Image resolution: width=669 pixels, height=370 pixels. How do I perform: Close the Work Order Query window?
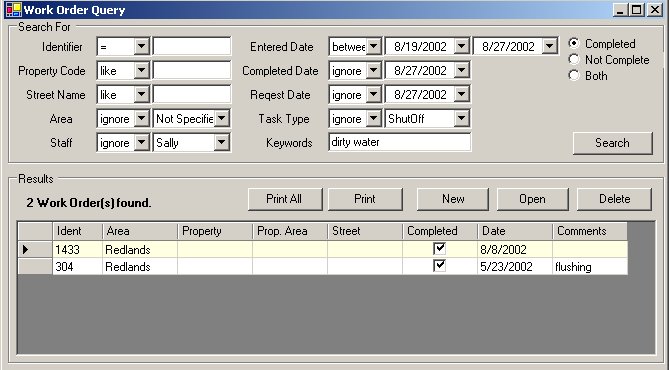(655, 10)
